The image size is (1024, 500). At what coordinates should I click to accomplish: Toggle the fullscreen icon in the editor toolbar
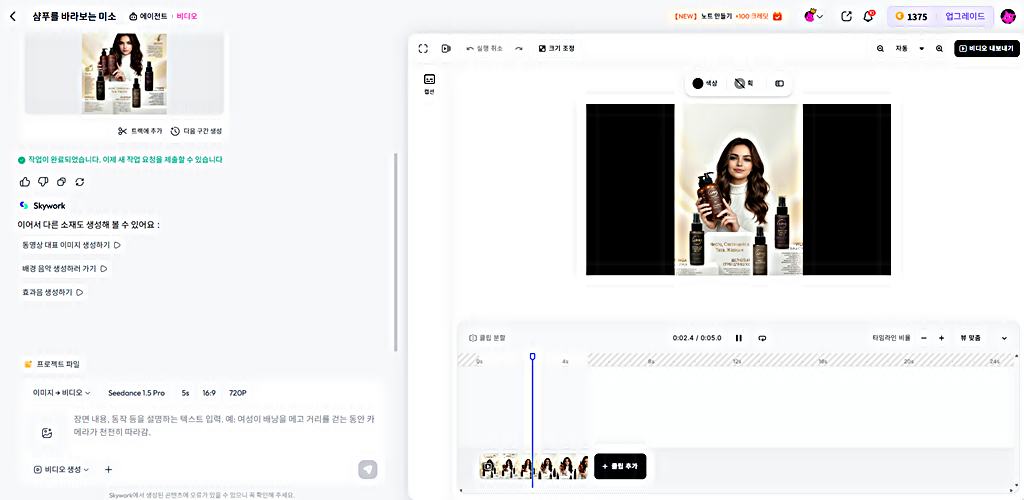click(423, 48)
